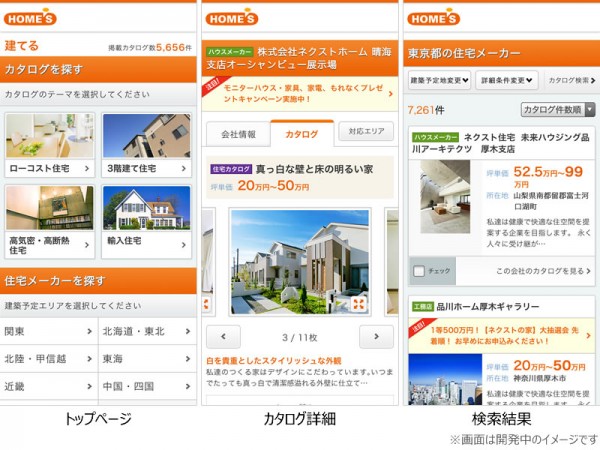Click the 神奈川県厚木市 location text
600x450 pixels.
click(540, 378)
